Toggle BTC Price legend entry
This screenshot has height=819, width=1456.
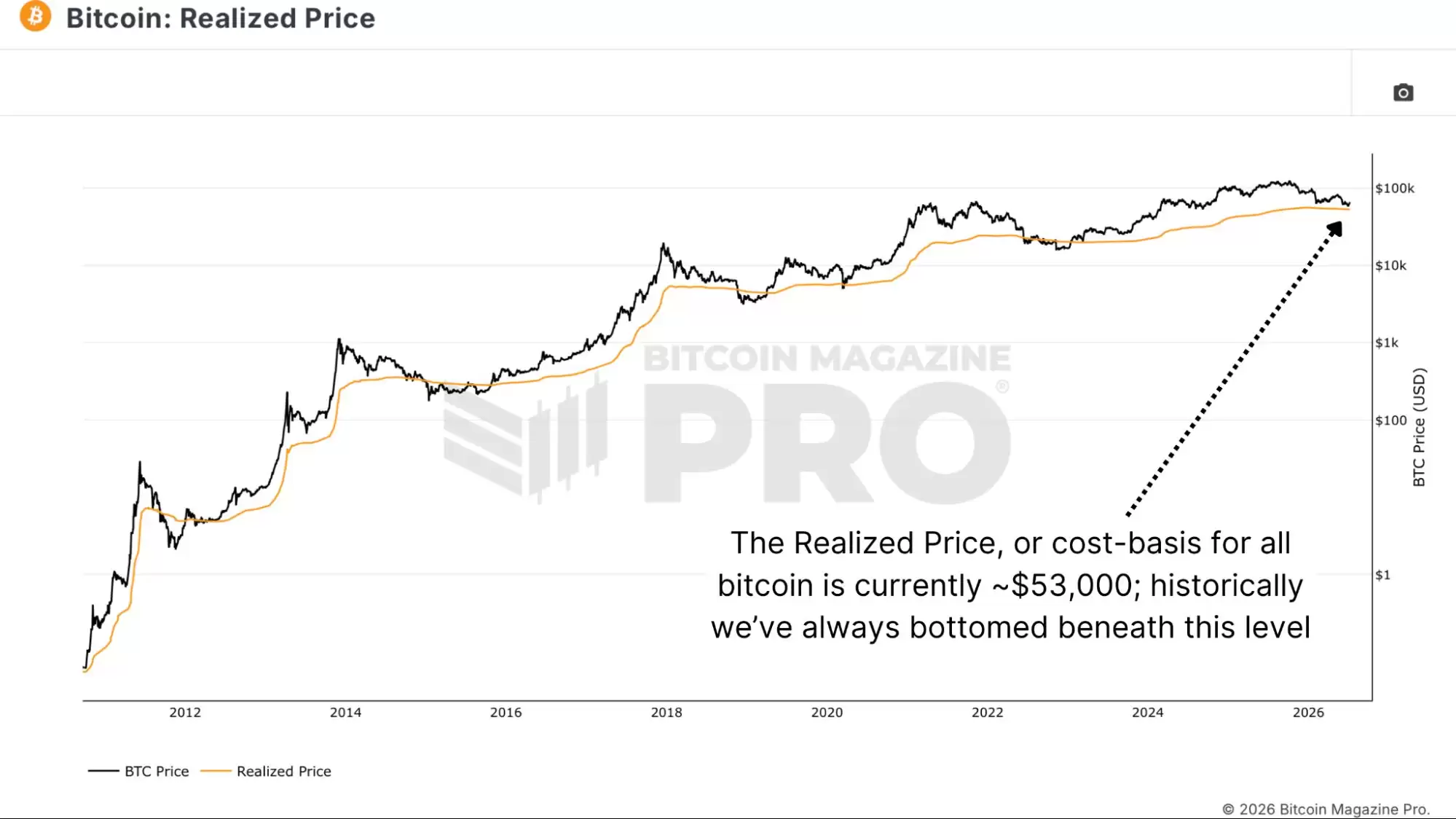[x=138, y=771]
